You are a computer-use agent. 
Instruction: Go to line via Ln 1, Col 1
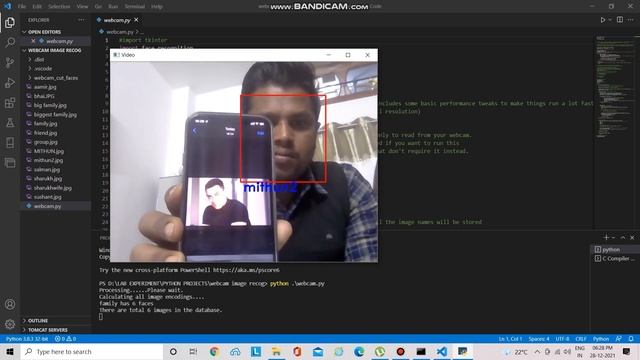(x=510, y=339)
